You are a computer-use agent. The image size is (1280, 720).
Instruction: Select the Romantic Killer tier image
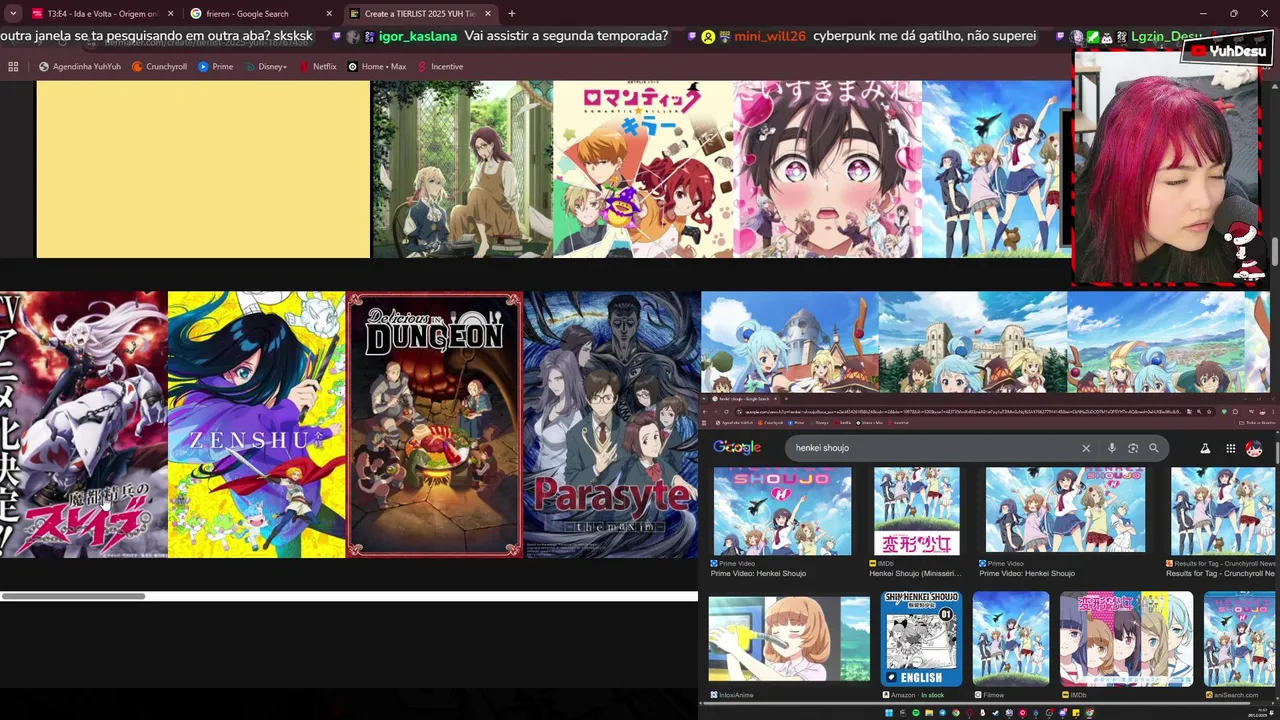click(643, 169)
